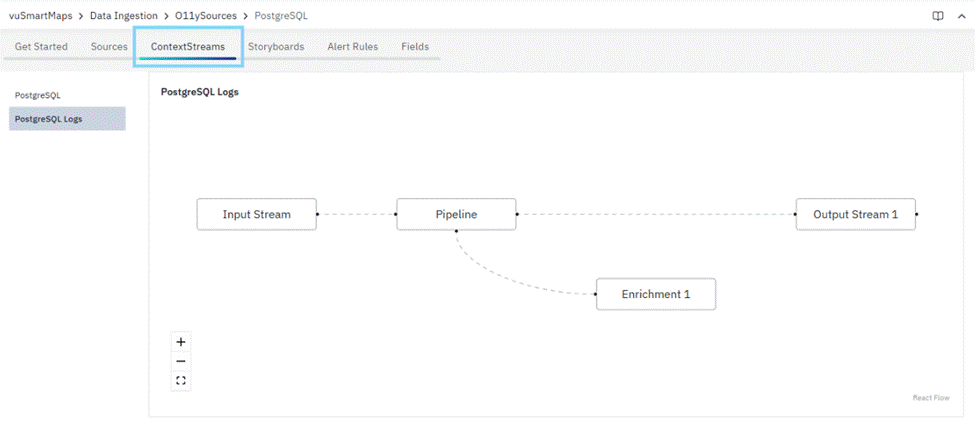Navigate to vuSmartMaps breadcrumb
975x438 pixels.
[x=40, y=16]
